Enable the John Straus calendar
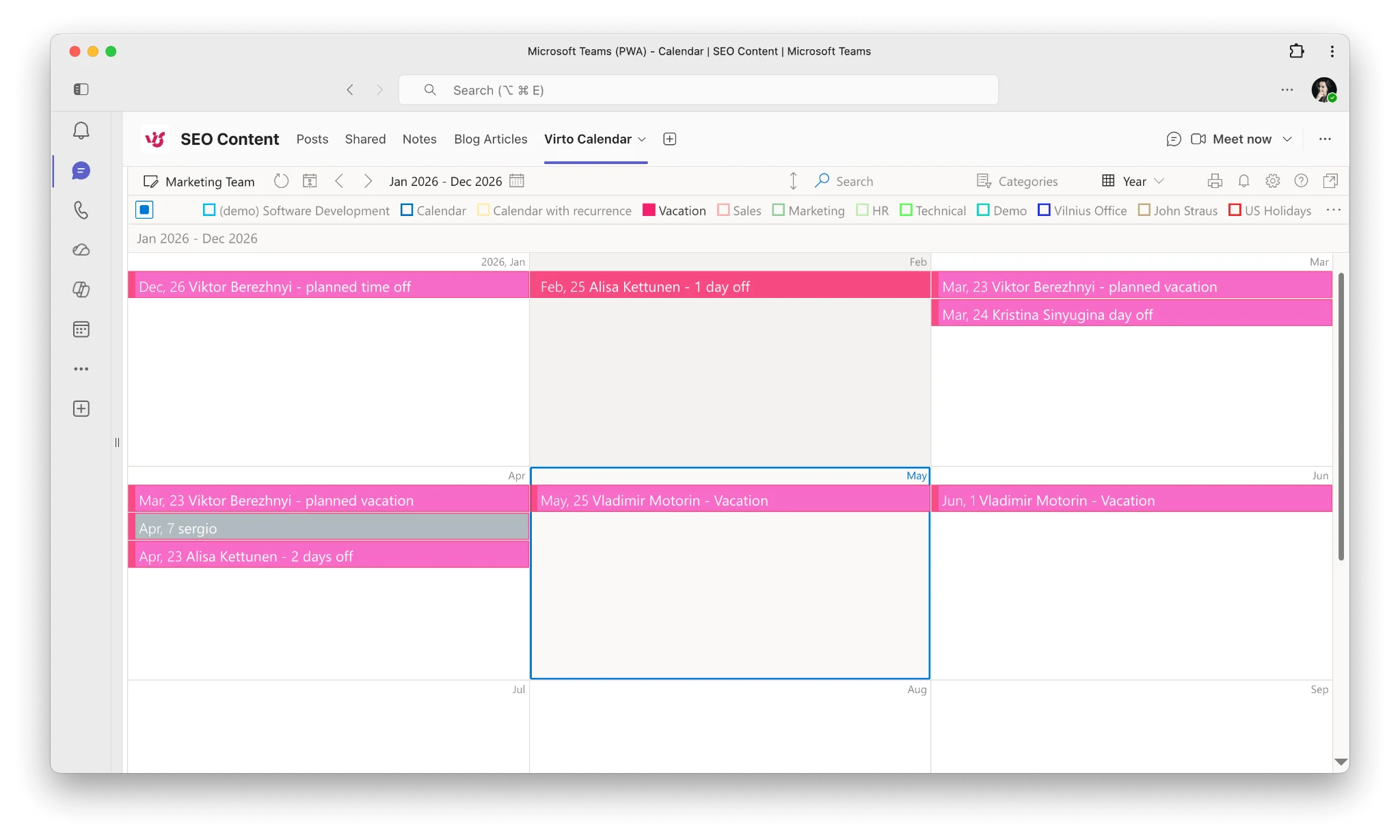1400x840 pixels. coord(1144,211)
